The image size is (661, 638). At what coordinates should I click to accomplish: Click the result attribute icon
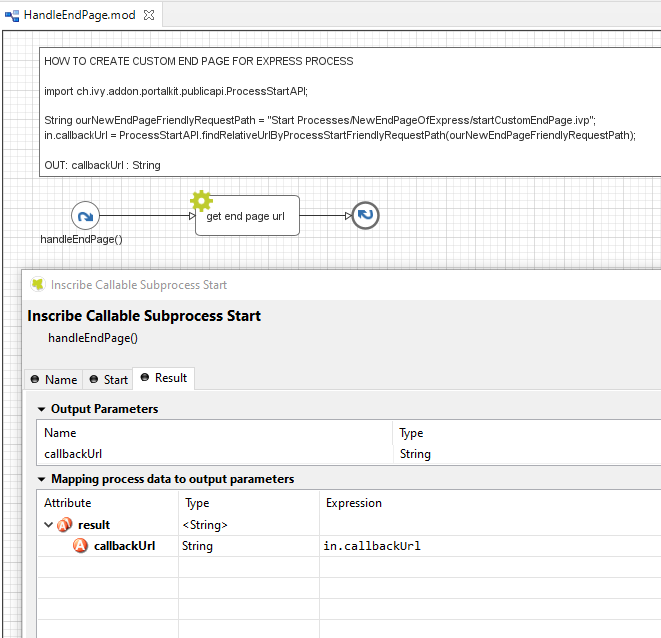(x=64, y=525)
